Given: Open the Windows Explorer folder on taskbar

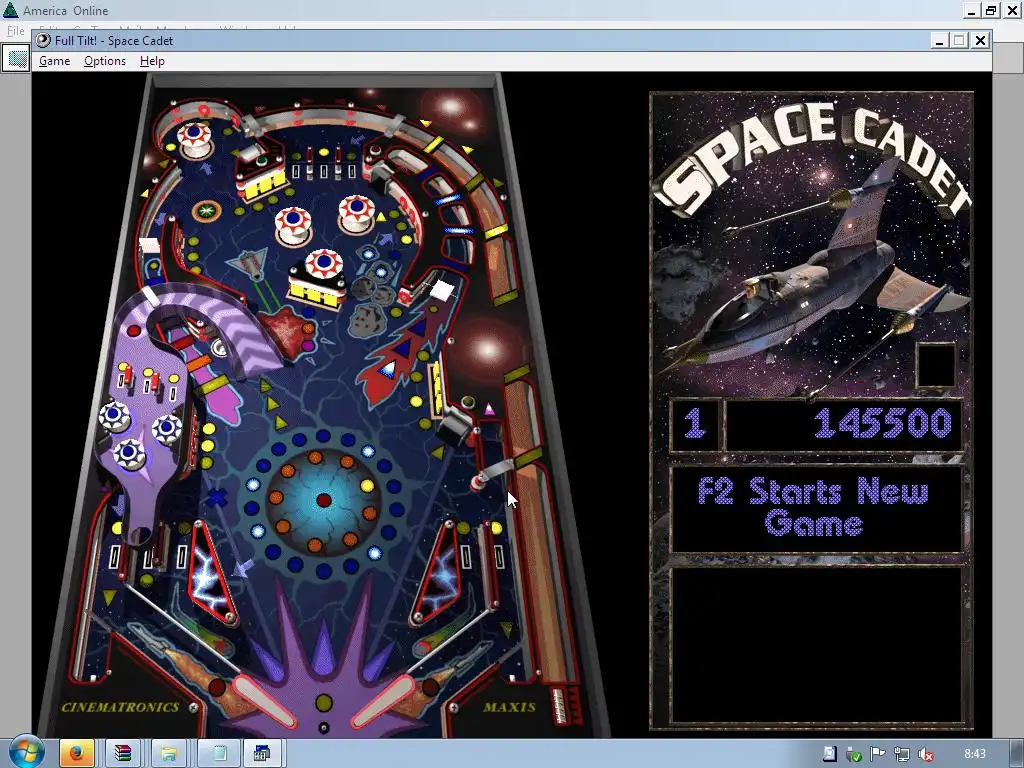Looking at the screenshot, I should coord(168,753).
